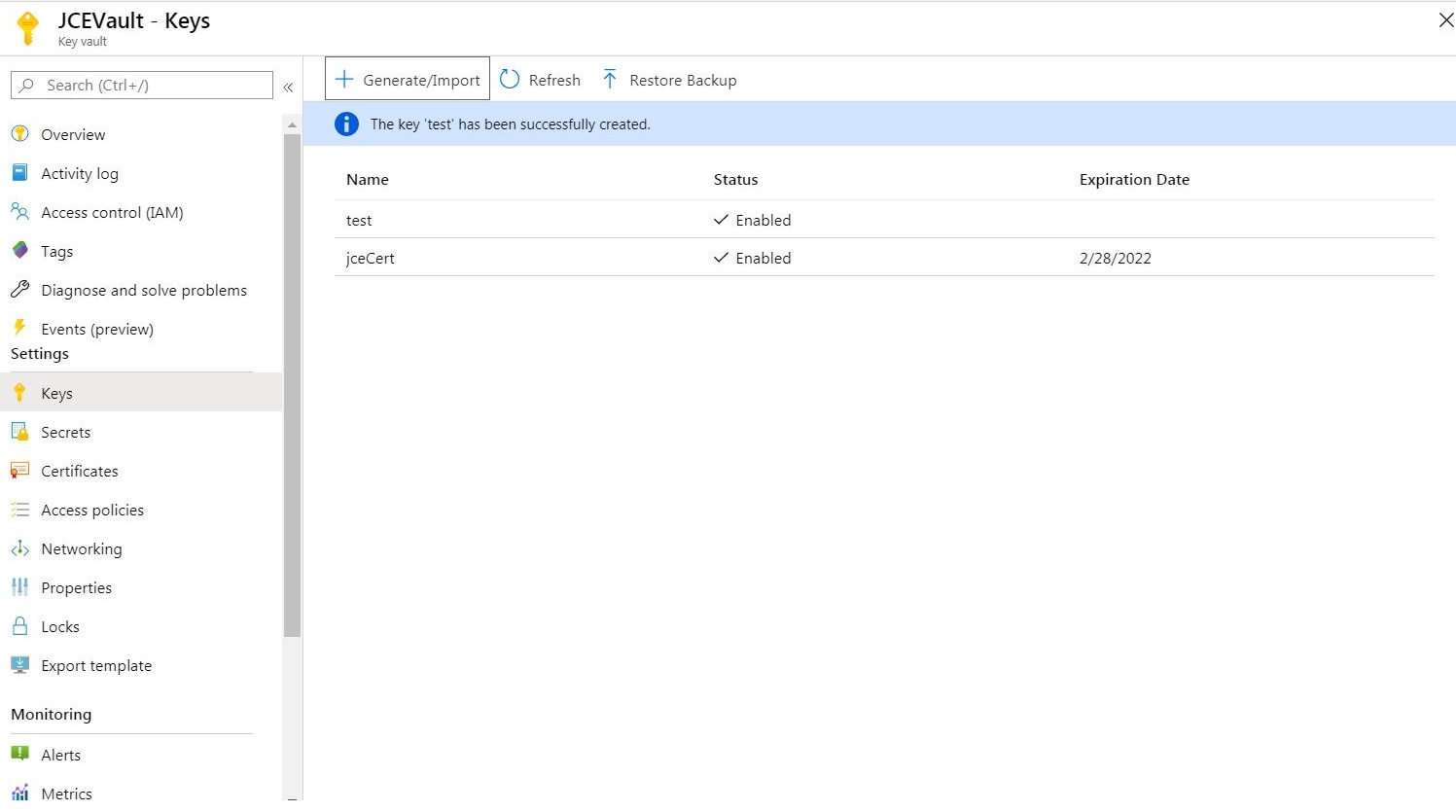
Task: Open the Certificates section
Action: tap(79, 471)
